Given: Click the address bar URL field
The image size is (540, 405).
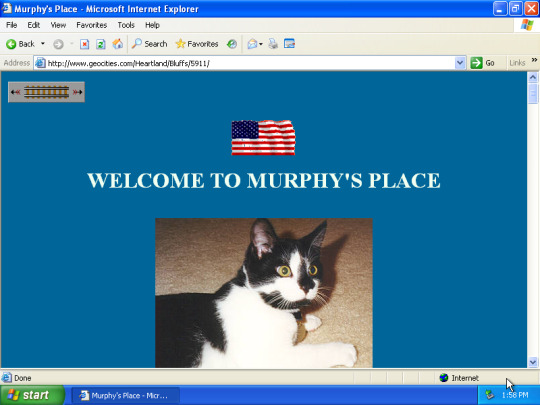Looking at the screenshot, I should pos(250,63).
